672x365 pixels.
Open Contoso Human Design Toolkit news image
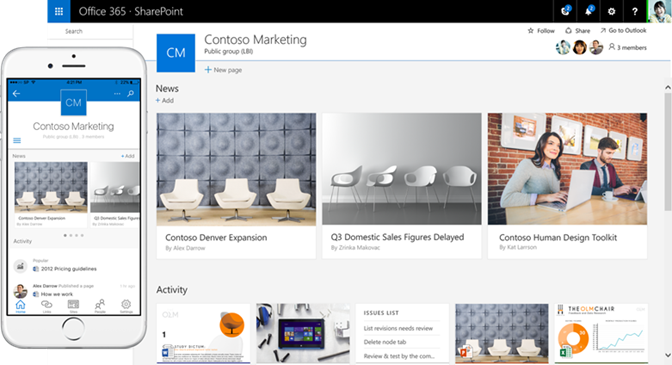[x=567, y=169]
